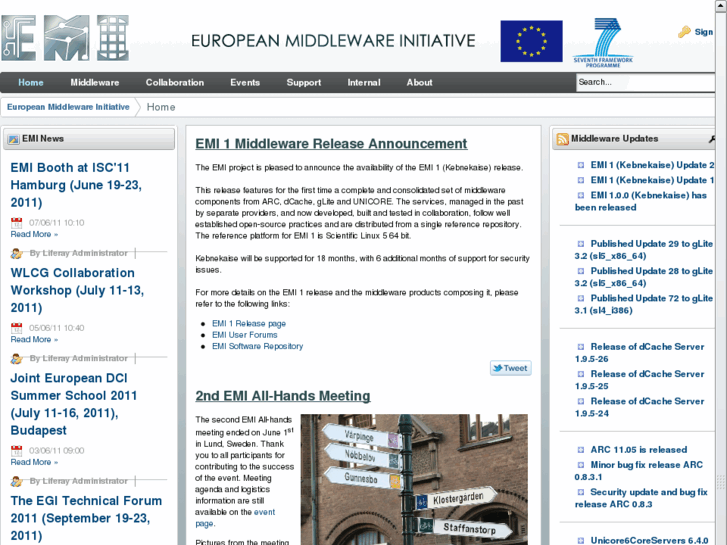Image resolution: width=727 pixels, height=545 pixels.
Task: Click the author icon under the Summer School item
Action: coord(17,481)
